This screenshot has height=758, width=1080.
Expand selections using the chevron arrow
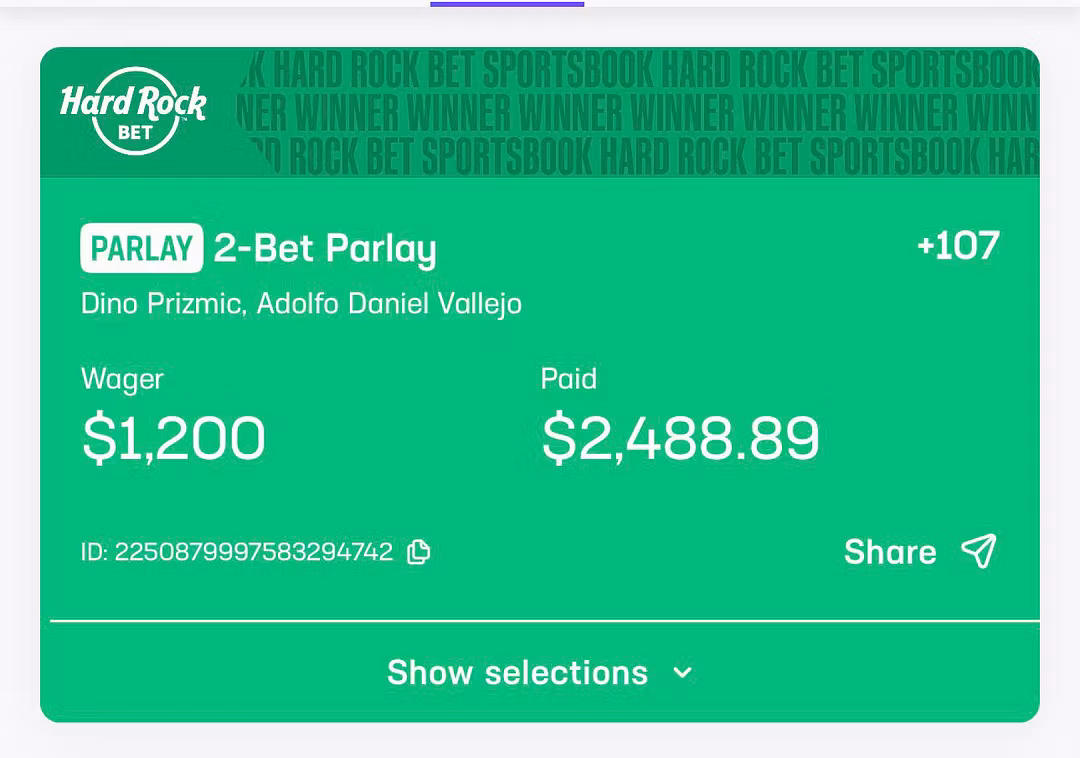click(x=682, y=672)
